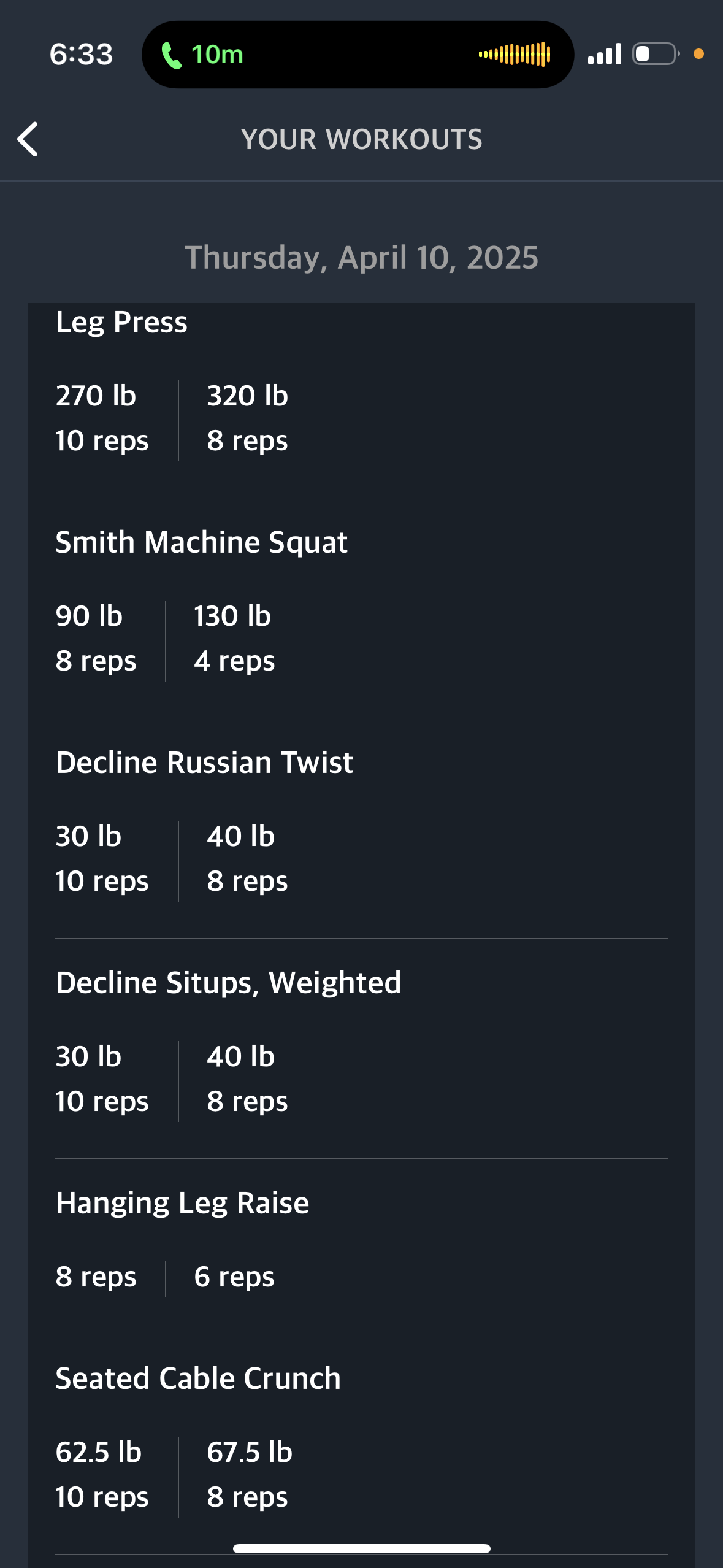Tap the home indicator bar
Screen dimensions: 723x1568
point(362,1548)
